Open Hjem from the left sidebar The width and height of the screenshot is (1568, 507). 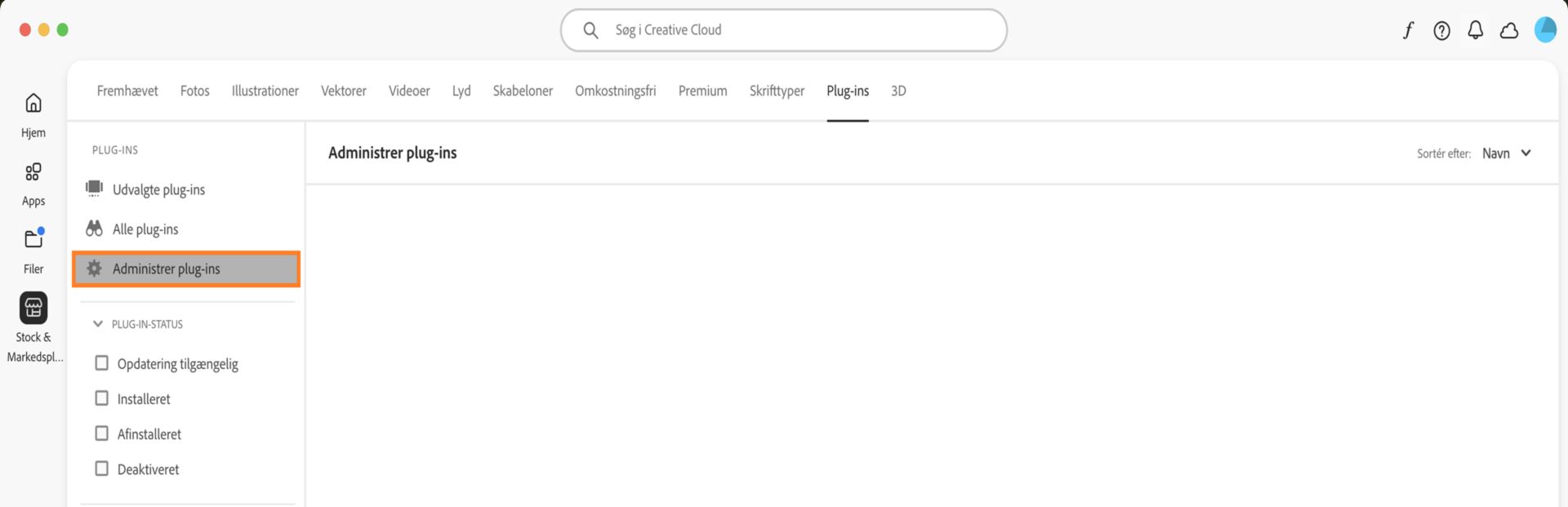pos(33,110)
